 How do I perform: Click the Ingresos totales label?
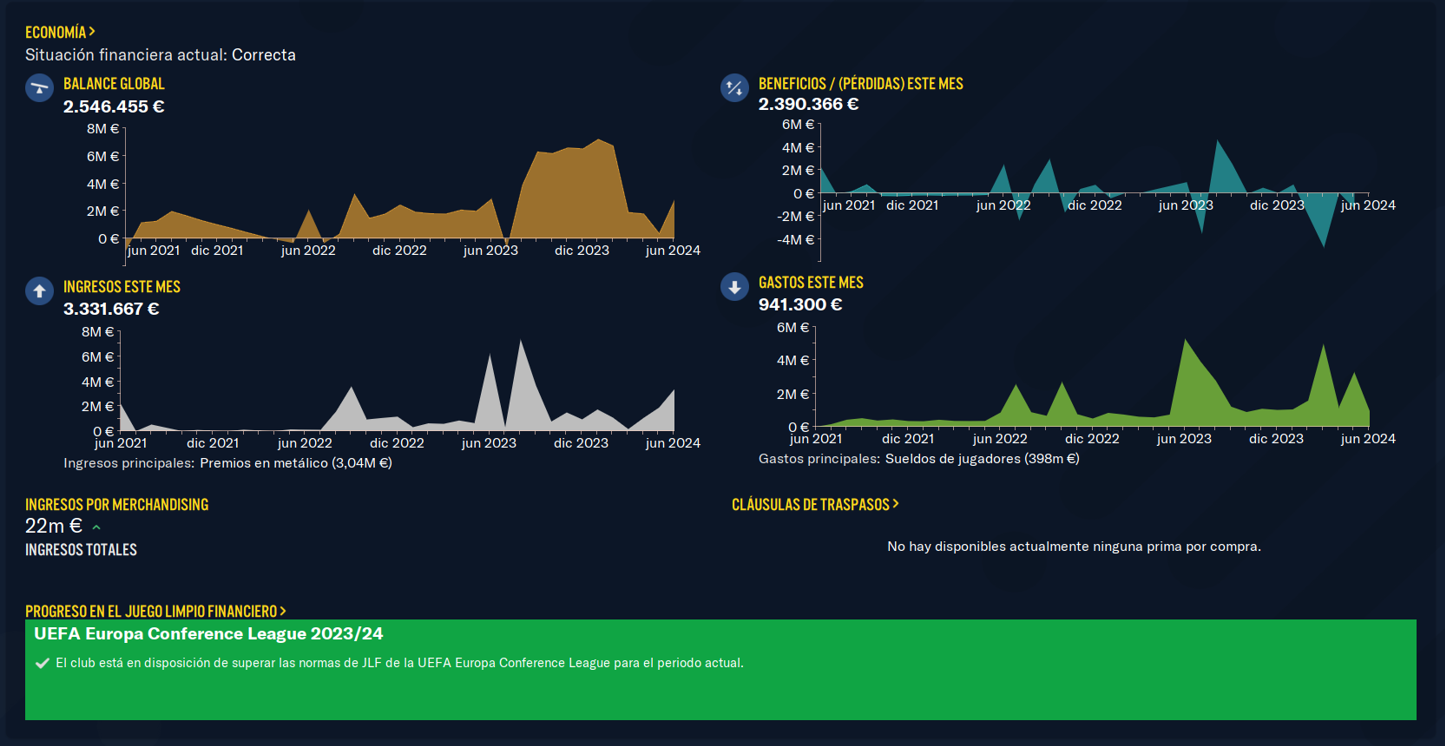click(x=81, y=550)
